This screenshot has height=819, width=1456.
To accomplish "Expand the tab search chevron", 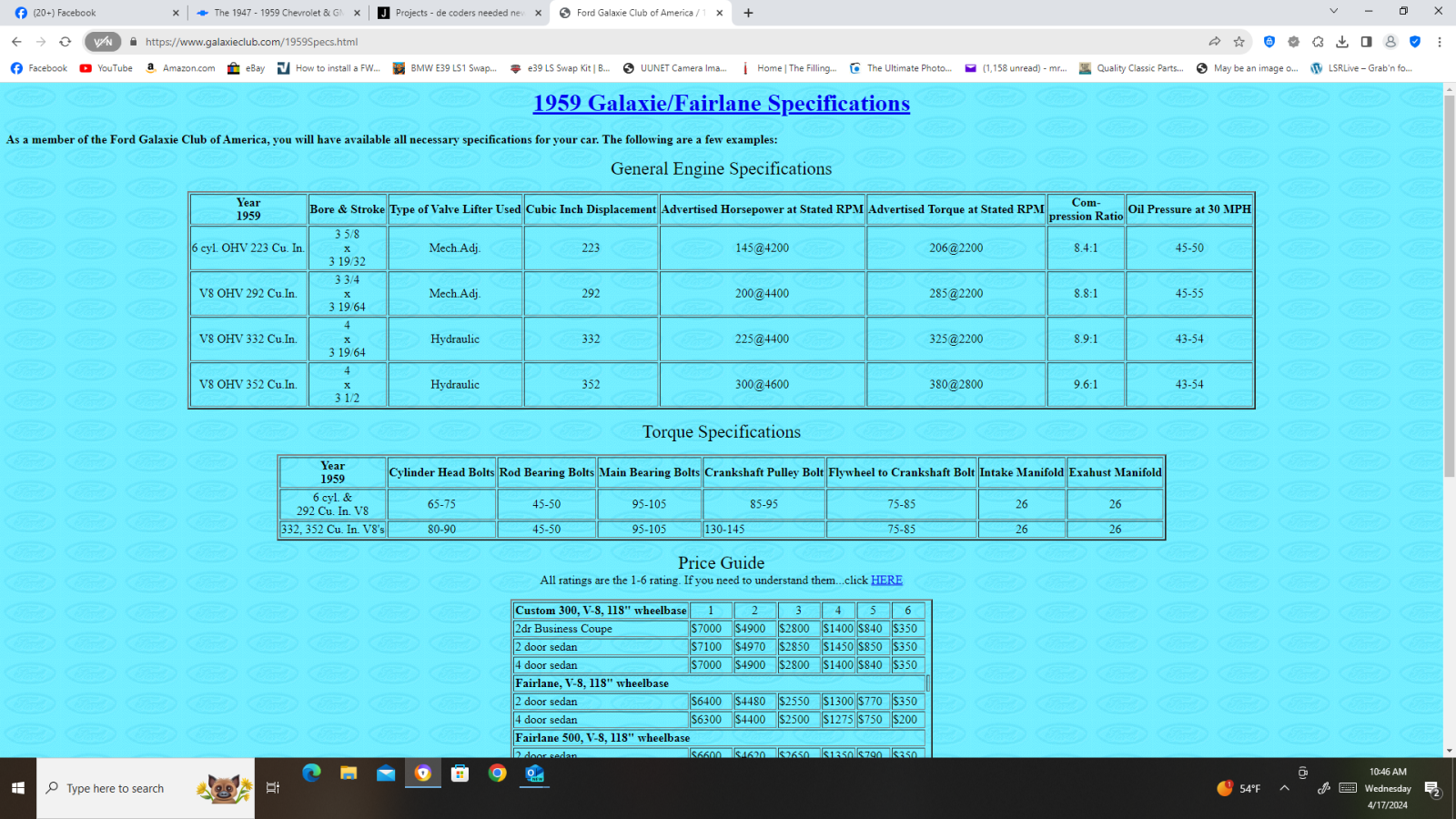I will [1333, 12].
